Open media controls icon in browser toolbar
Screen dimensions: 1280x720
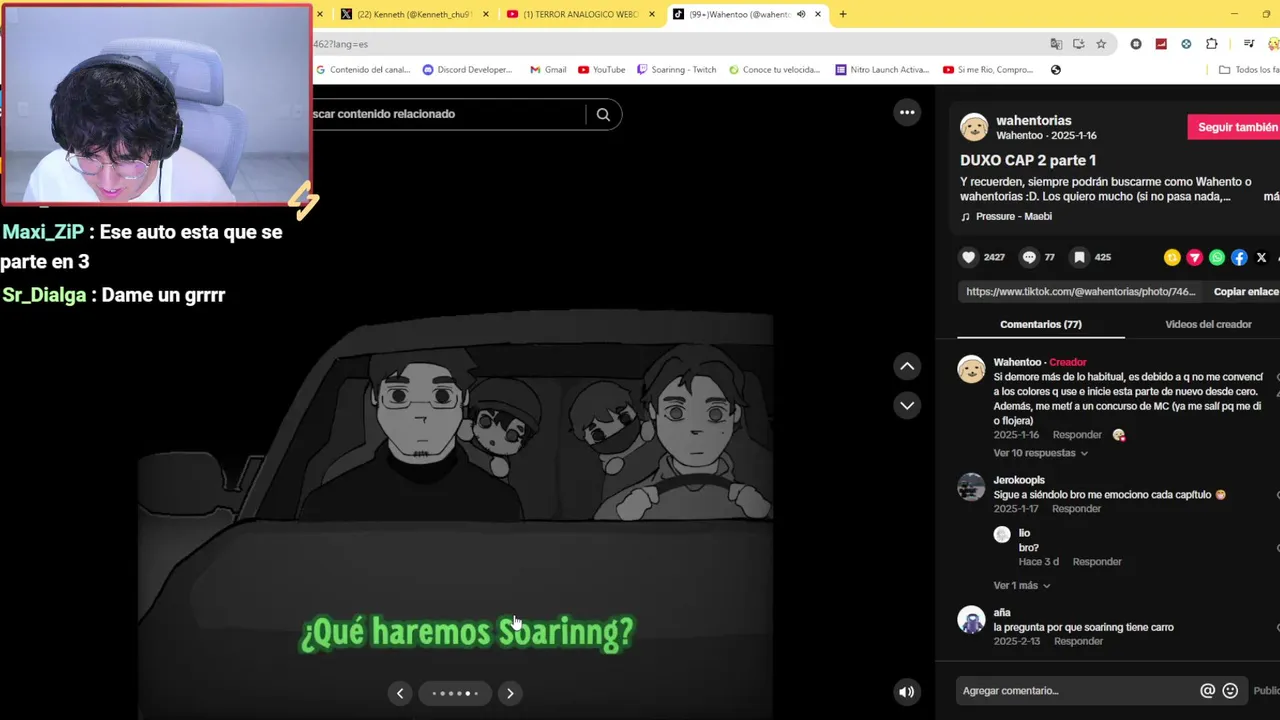tap(1249, 44)
